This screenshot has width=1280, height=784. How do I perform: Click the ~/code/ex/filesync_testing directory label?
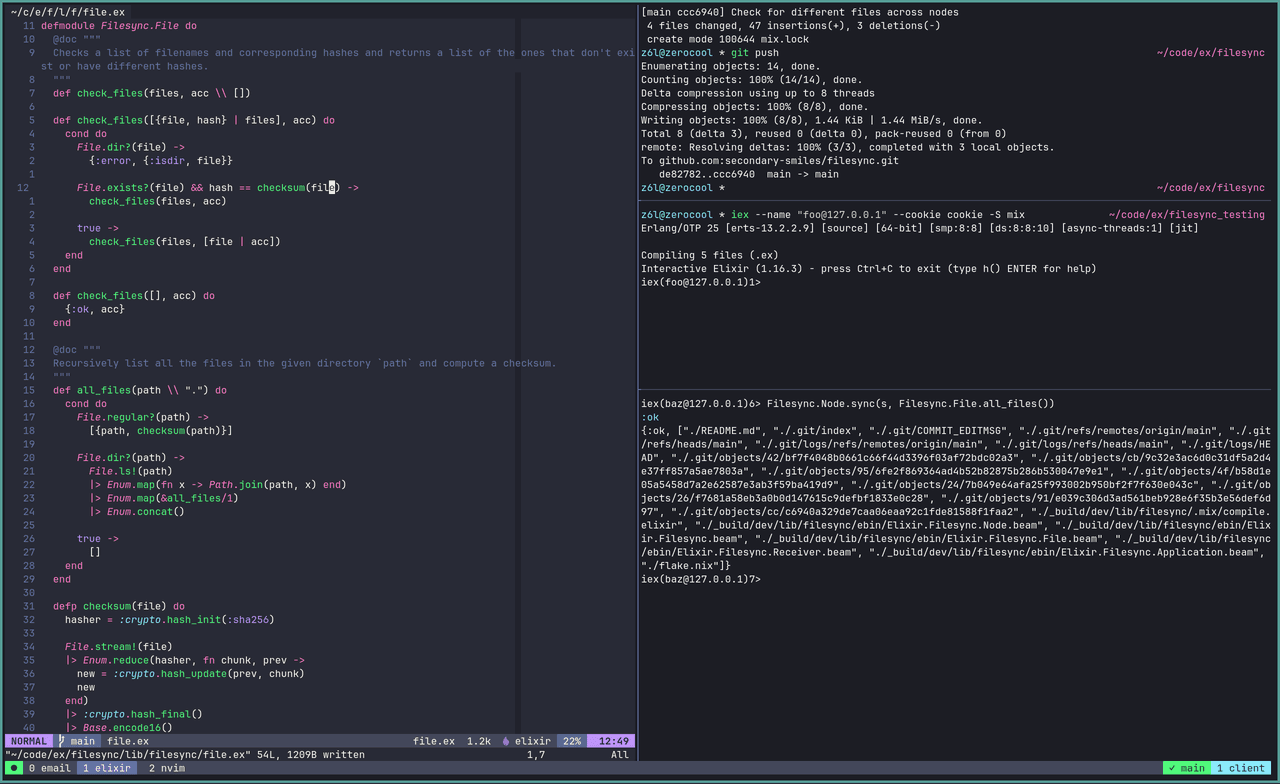pos(1186,215)
